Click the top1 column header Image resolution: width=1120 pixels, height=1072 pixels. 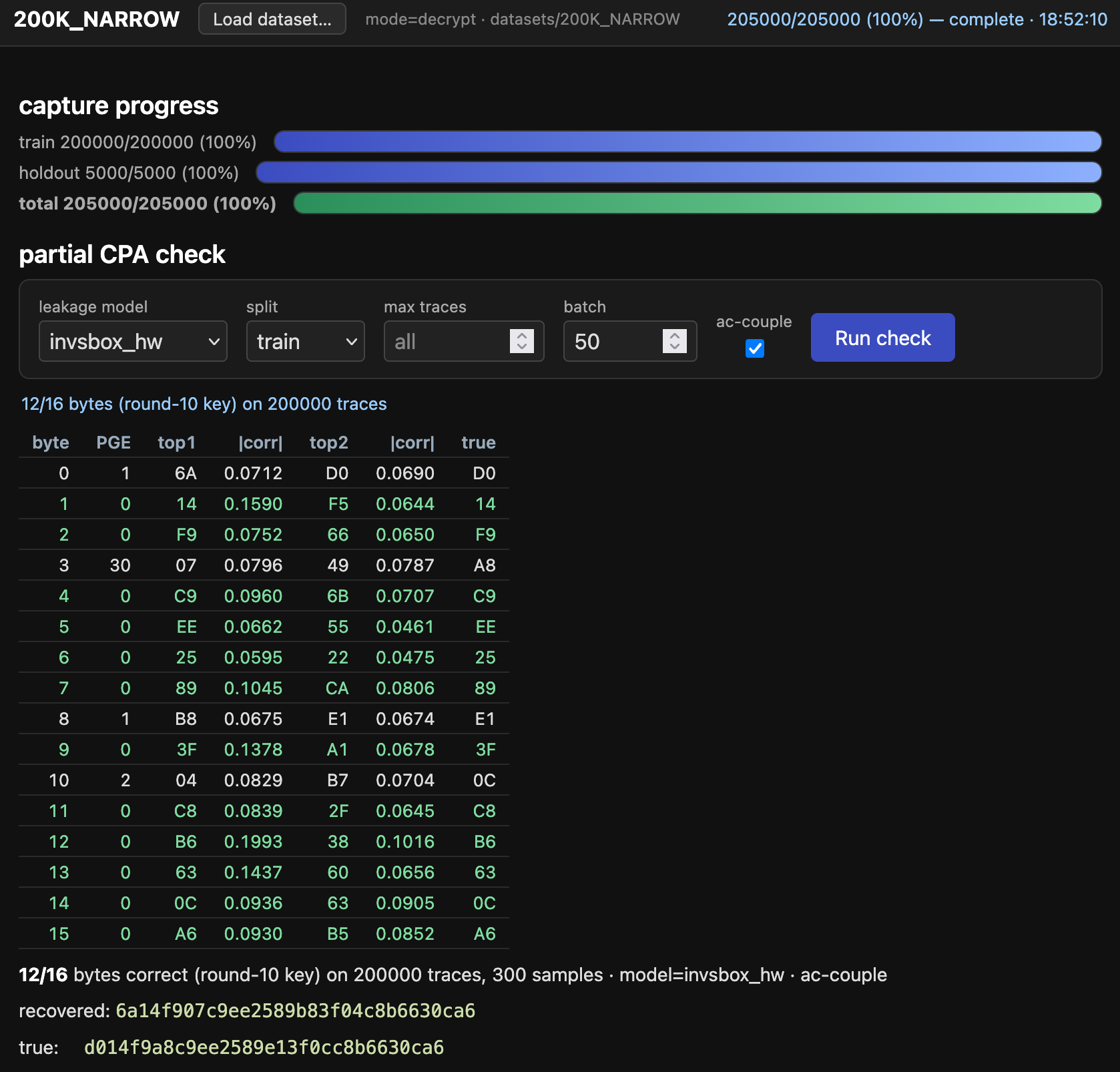[177, 443]
